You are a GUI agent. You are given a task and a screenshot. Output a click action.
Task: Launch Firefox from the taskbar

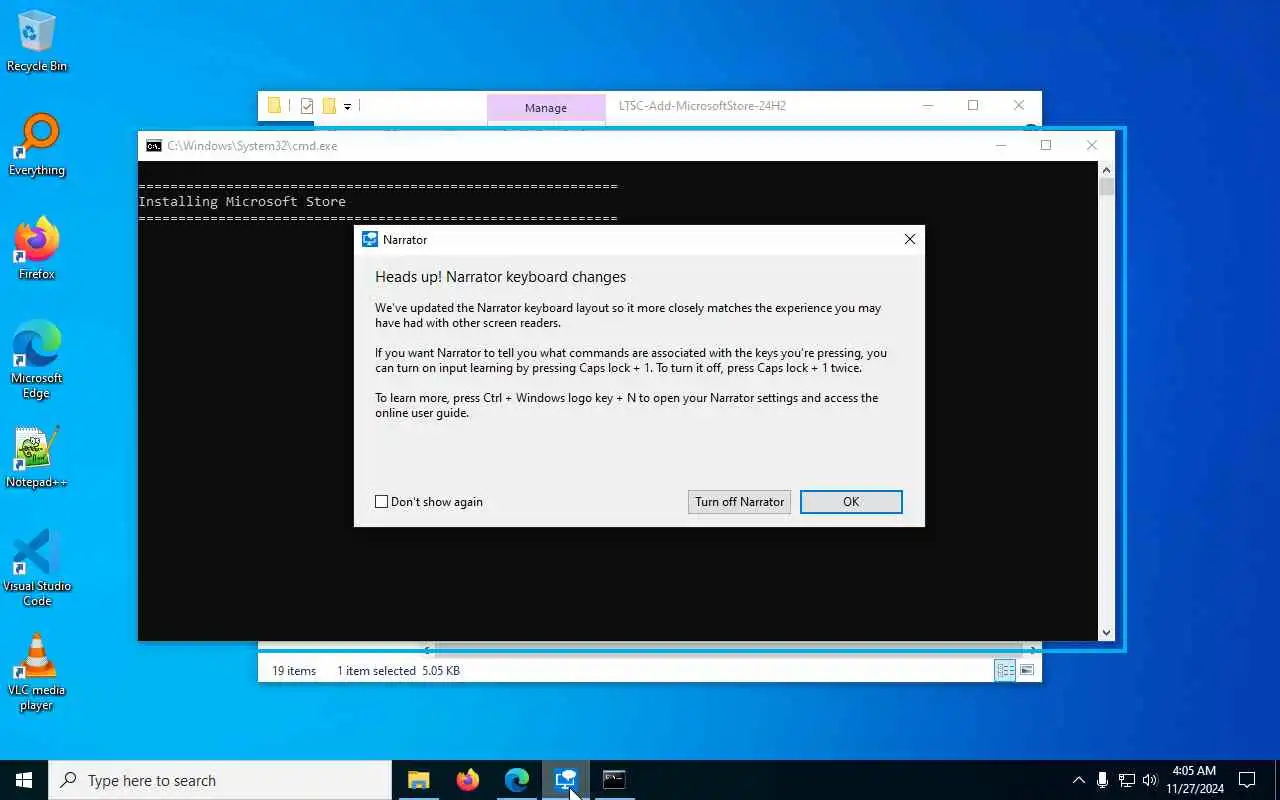tap(468, 780)
